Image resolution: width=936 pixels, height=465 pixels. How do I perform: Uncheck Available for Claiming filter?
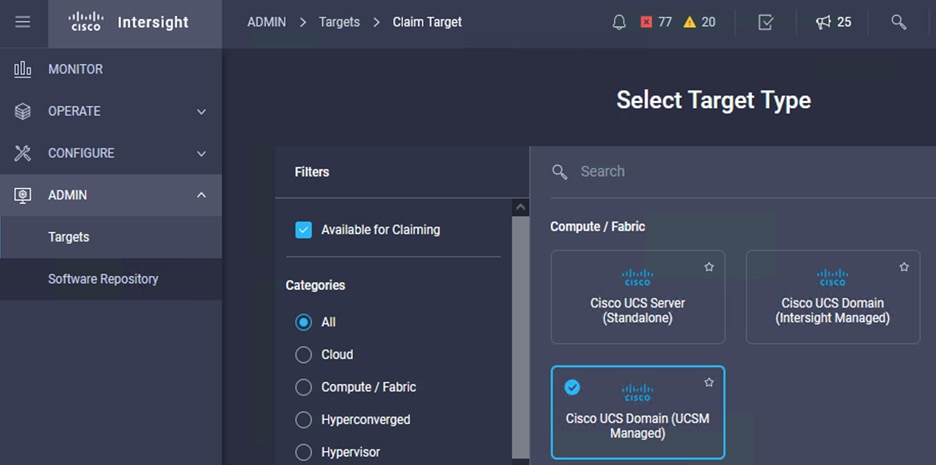point(304,230)
